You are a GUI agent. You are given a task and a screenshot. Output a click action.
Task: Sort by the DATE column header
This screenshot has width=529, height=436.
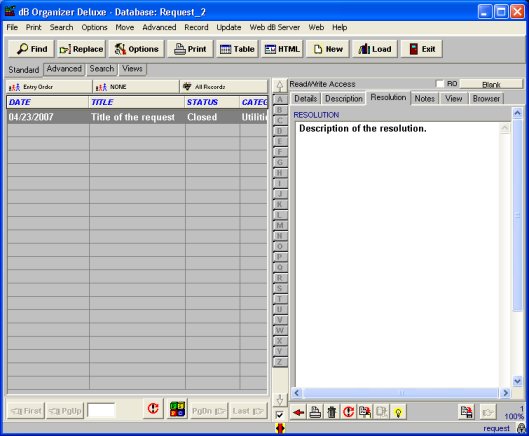[x=47, y=102]
